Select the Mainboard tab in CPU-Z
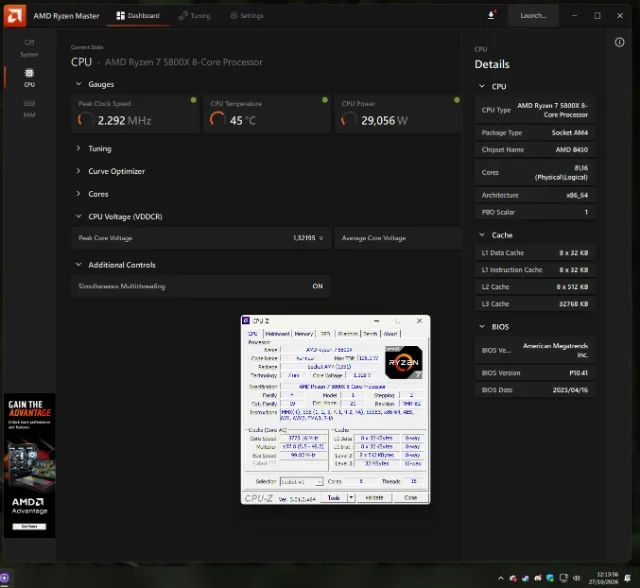Image resolution: width=640 pixels, height=588 pixels. 277,334
